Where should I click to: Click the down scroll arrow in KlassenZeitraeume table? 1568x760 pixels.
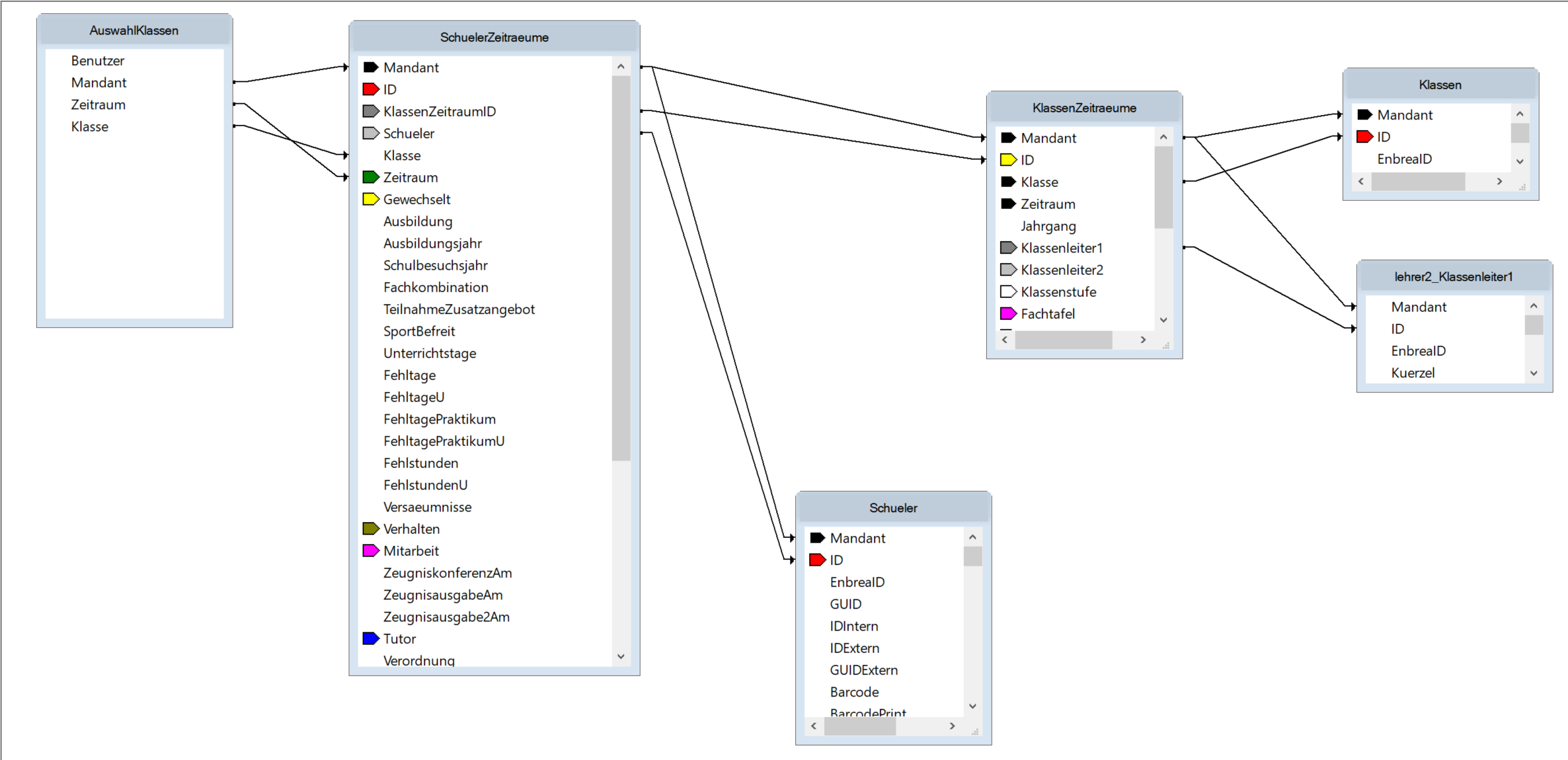(1163, 320)
